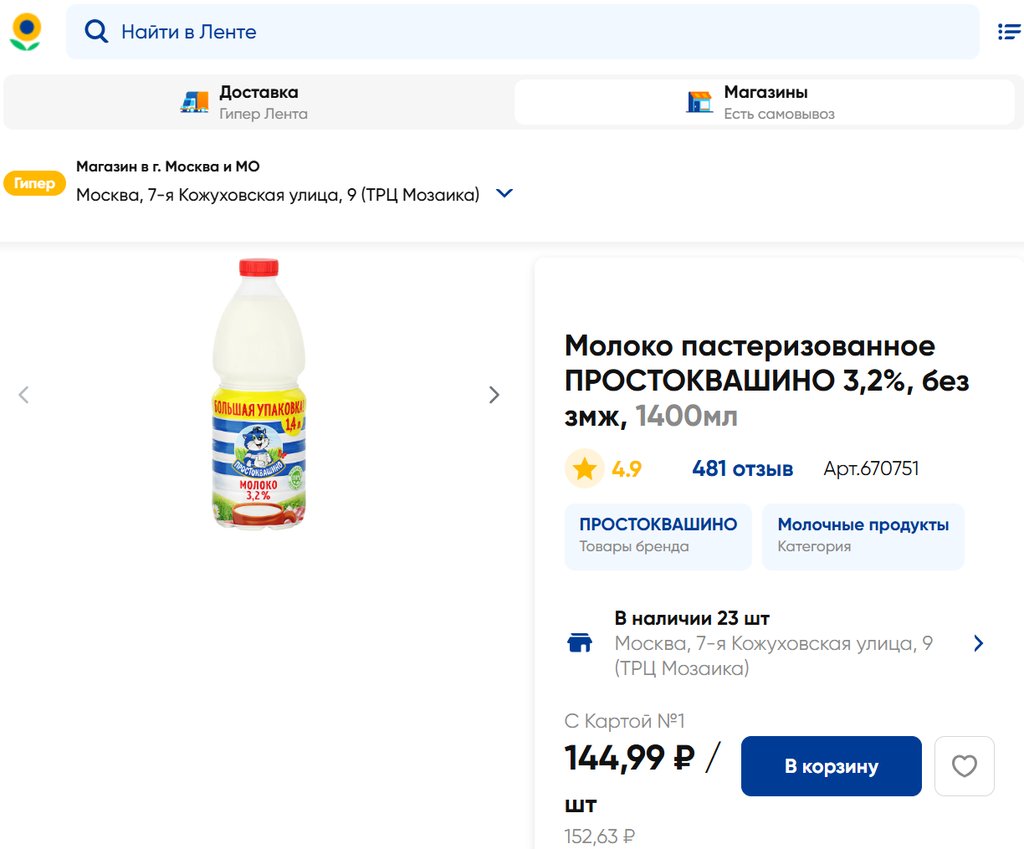Open the 481 отзыв reviews link
Screen dimensions: 1024x849
point(742,469)
